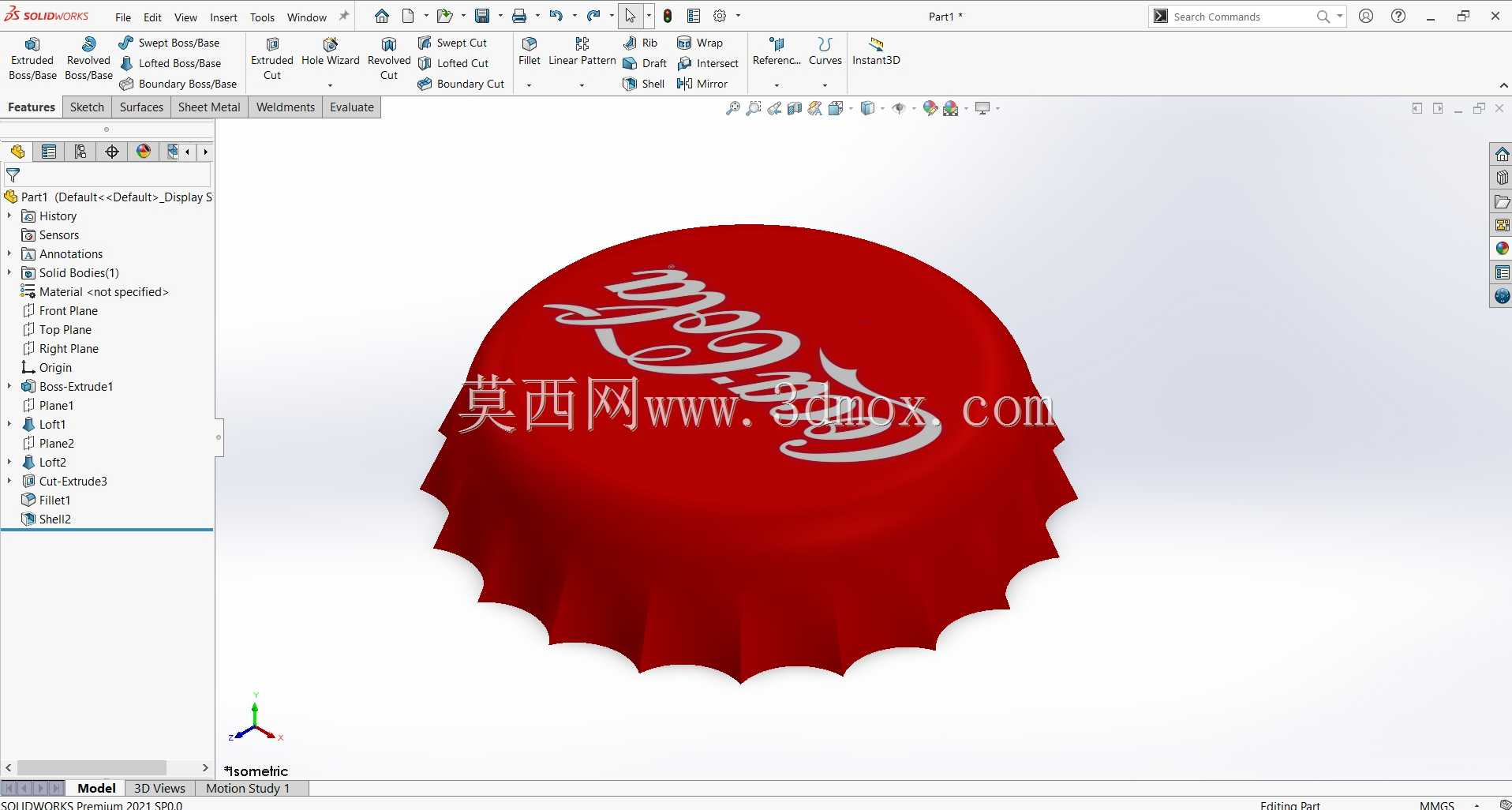Apply the Fillet tool
The width and height of the screenshot is (1512, 810).
click(530, 52)
